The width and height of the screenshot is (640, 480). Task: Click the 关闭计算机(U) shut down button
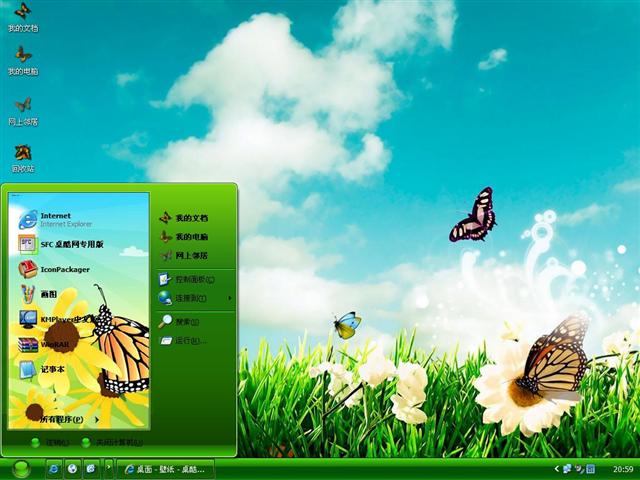click(x=112, y=442)
